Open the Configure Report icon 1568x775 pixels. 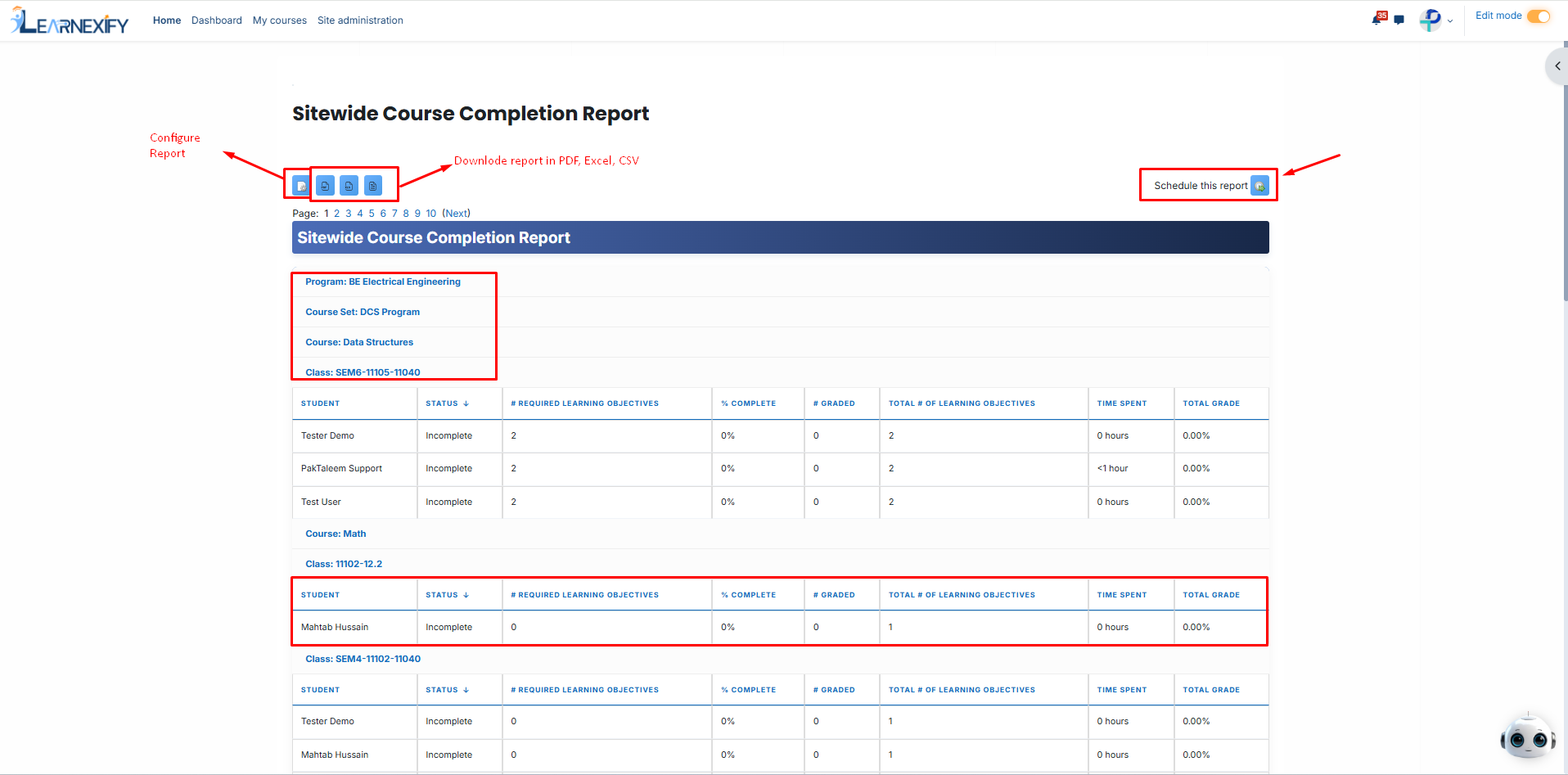pyautogui.click(x=301, y=186)
